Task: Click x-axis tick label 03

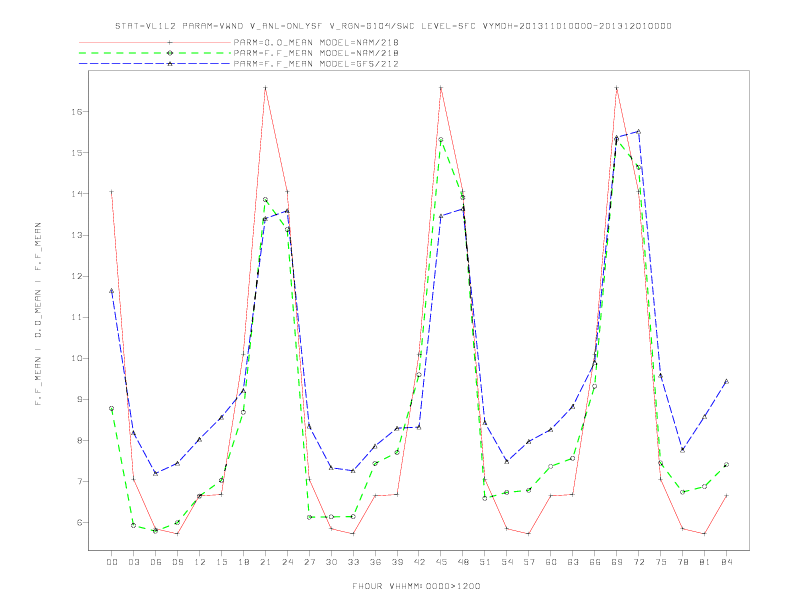Action: 133,562
